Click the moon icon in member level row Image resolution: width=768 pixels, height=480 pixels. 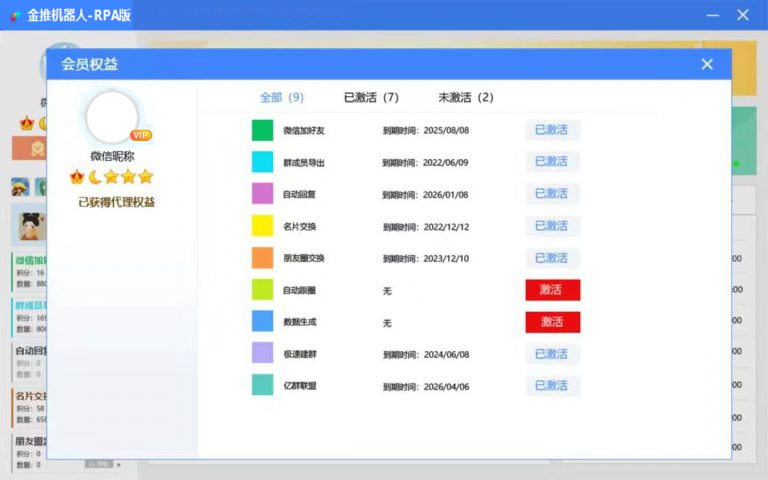pos(95,177)
